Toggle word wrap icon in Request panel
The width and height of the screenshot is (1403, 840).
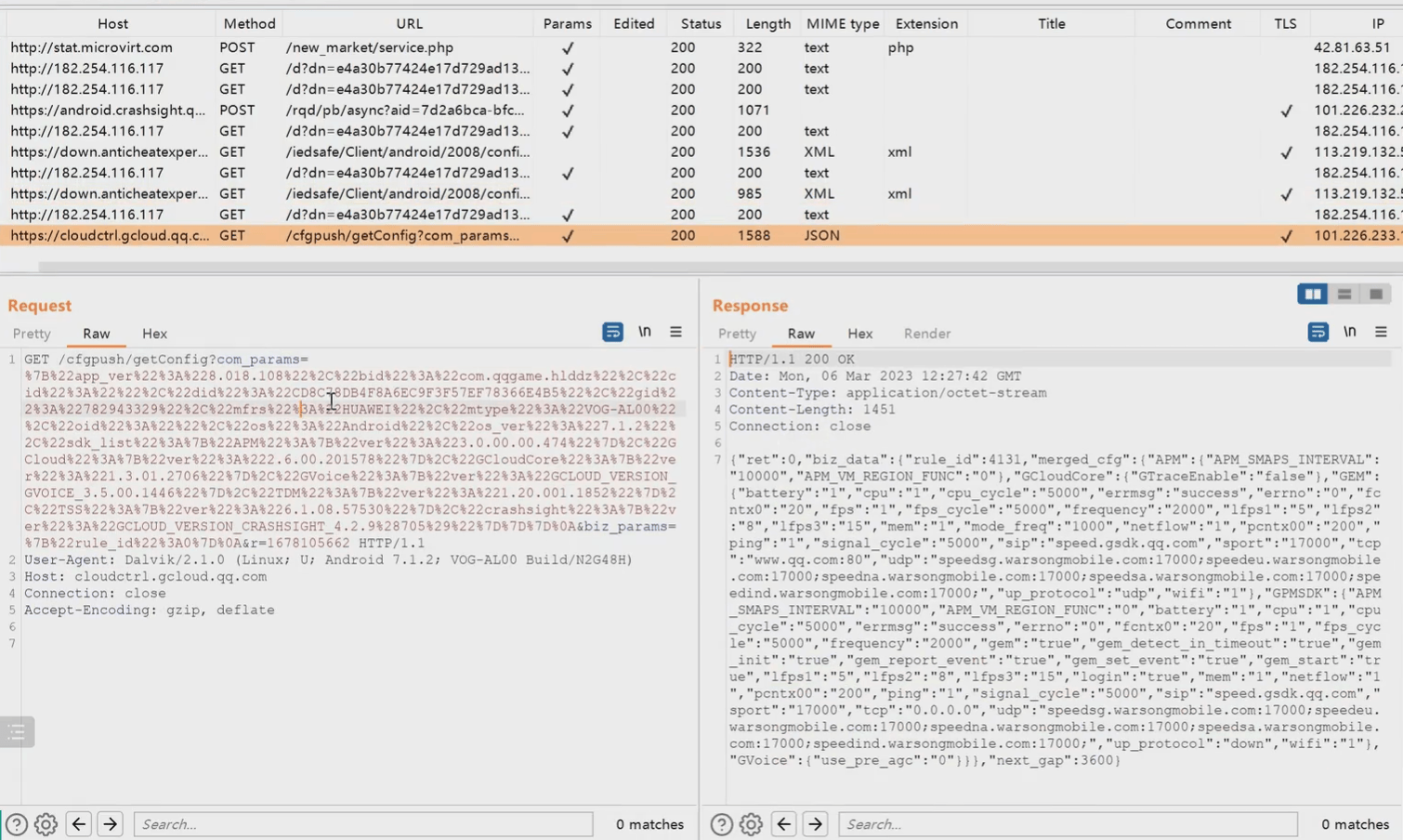[x=612, y=332]
